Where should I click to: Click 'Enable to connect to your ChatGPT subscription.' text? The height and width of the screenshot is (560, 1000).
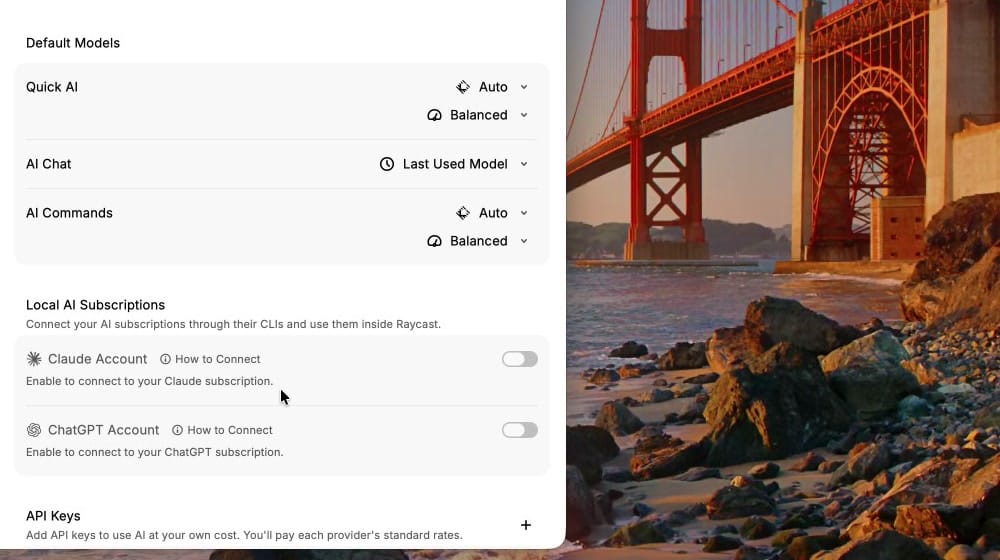coord(154,452)
